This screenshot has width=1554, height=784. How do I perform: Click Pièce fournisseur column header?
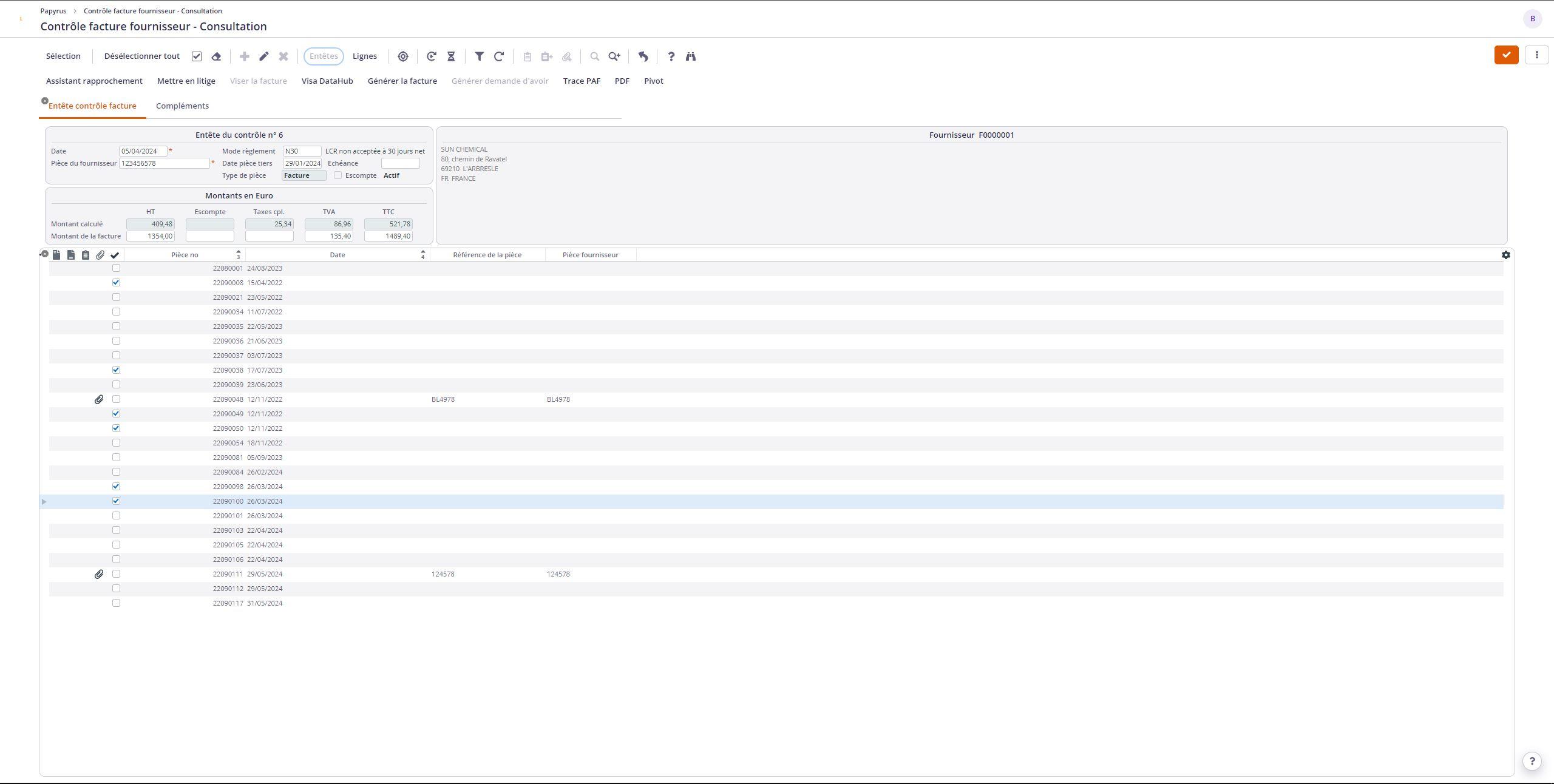click(591, 255)
